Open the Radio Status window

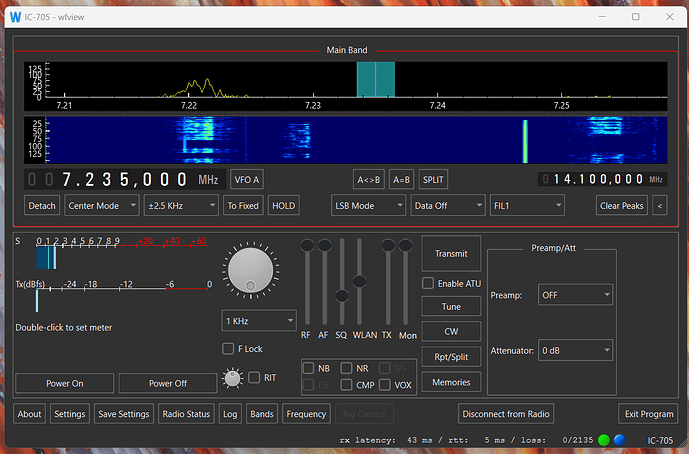tap(186, 414)
